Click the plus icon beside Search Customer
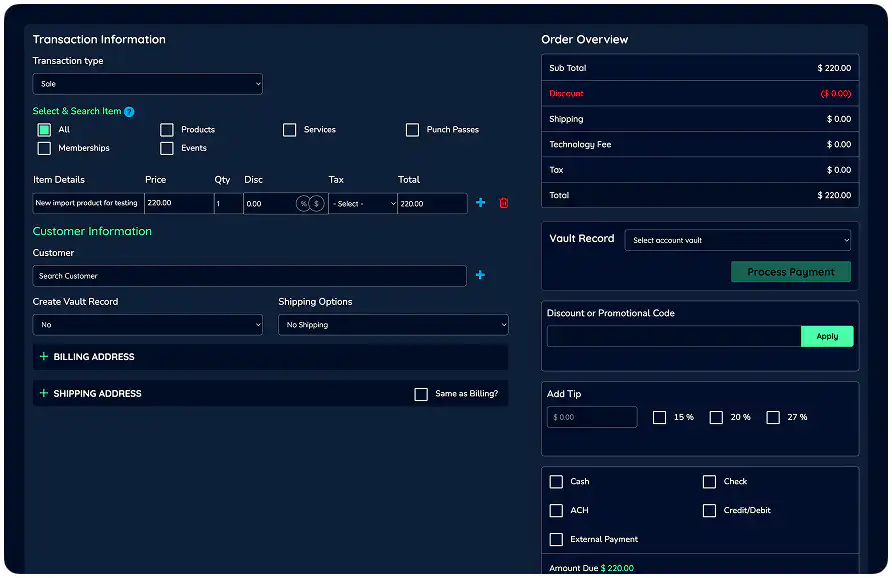The image size is (892, 578). pyautogui.click(x=480, y=275)
